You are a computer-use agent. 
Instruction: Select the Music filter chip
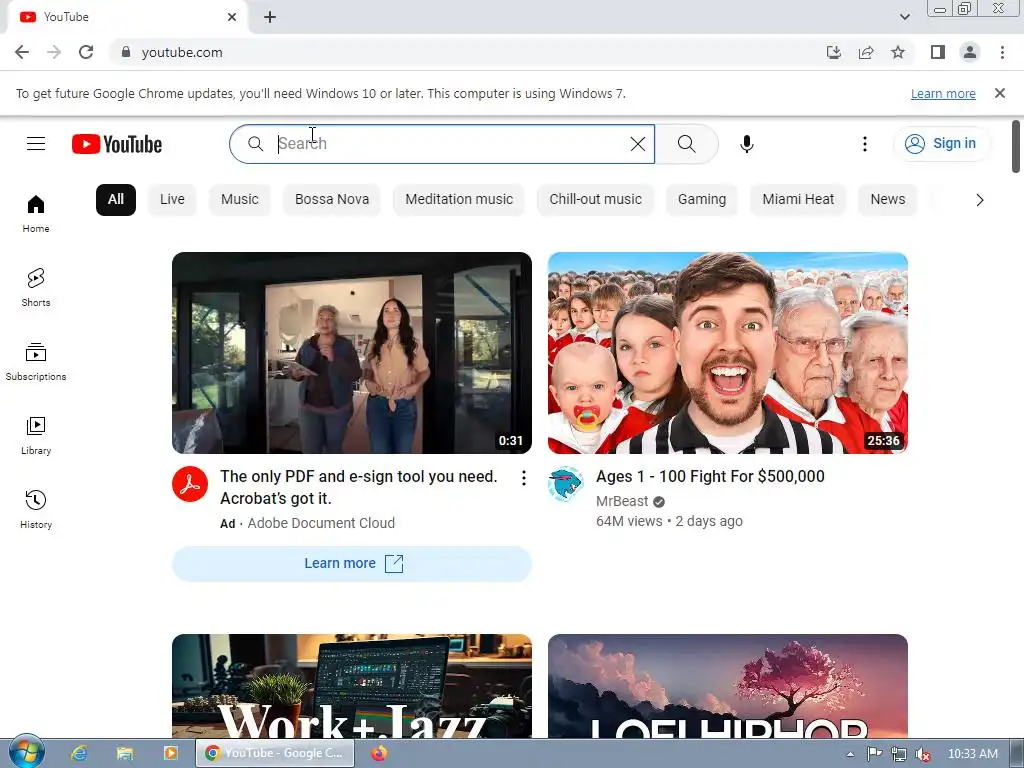[x=240, y=200]
